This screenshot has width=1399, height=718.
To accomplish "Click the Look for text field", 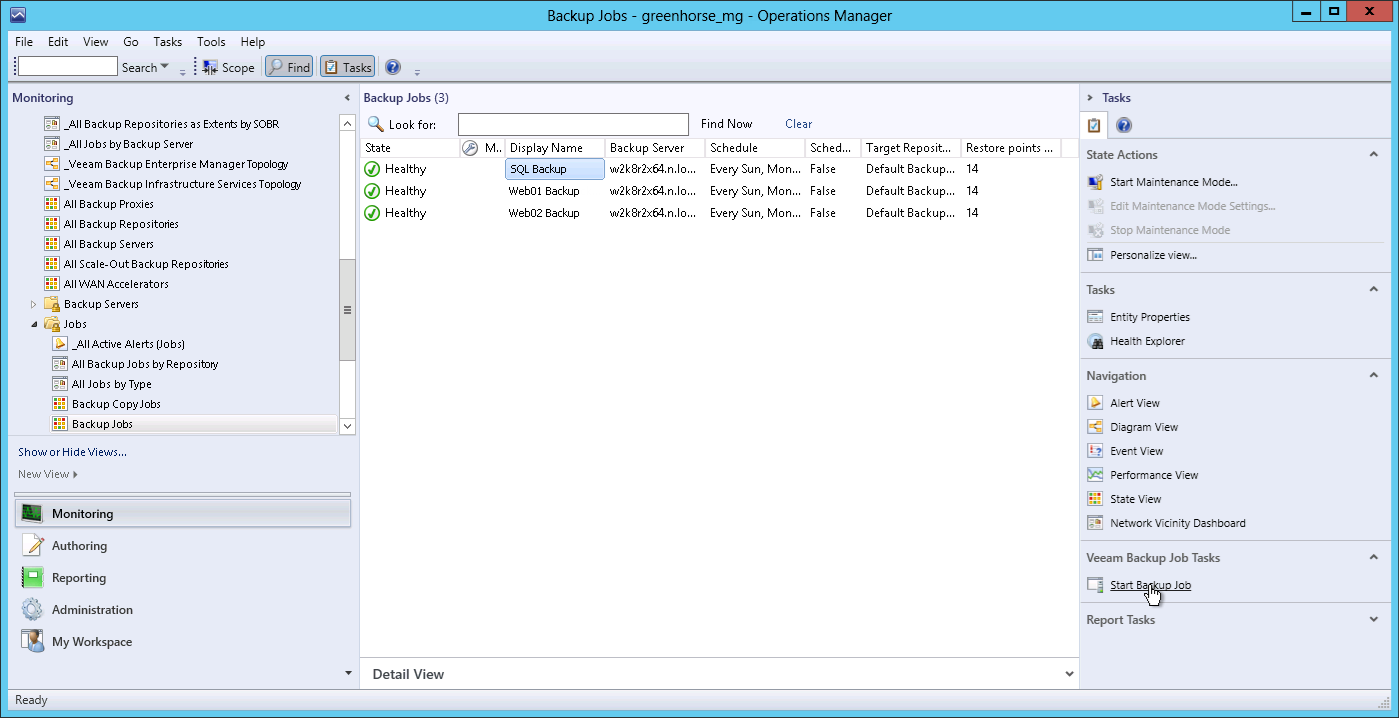I will click(x=573, y=124).
